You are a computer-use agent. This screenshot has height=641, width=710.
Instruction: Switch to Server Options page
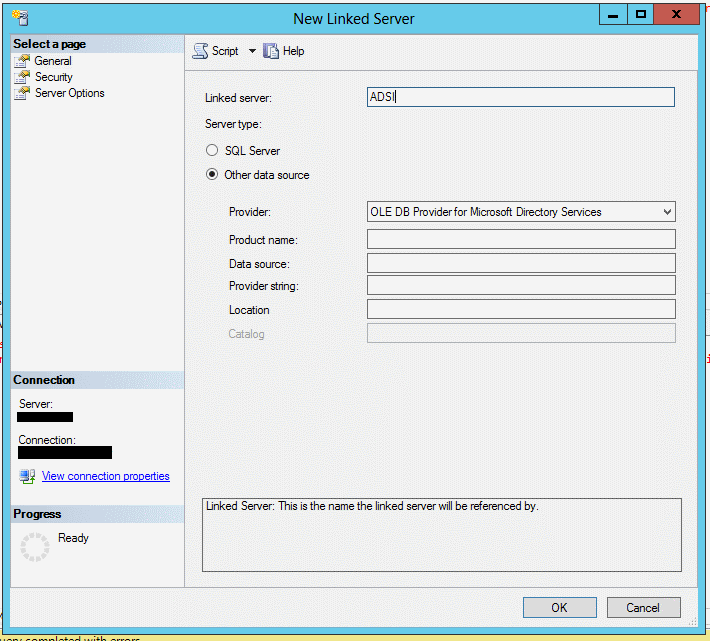pos(69,93)
